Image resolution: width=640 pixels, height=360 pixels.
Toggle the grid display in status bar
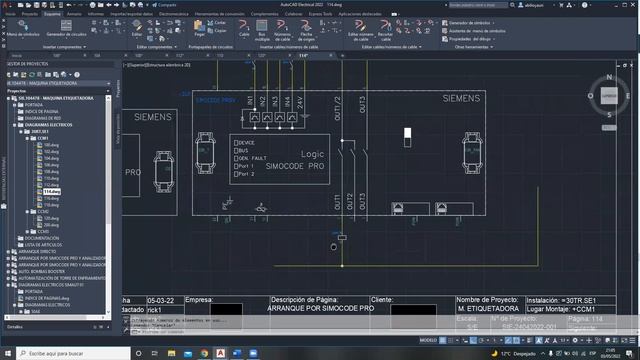click(442, 340)
